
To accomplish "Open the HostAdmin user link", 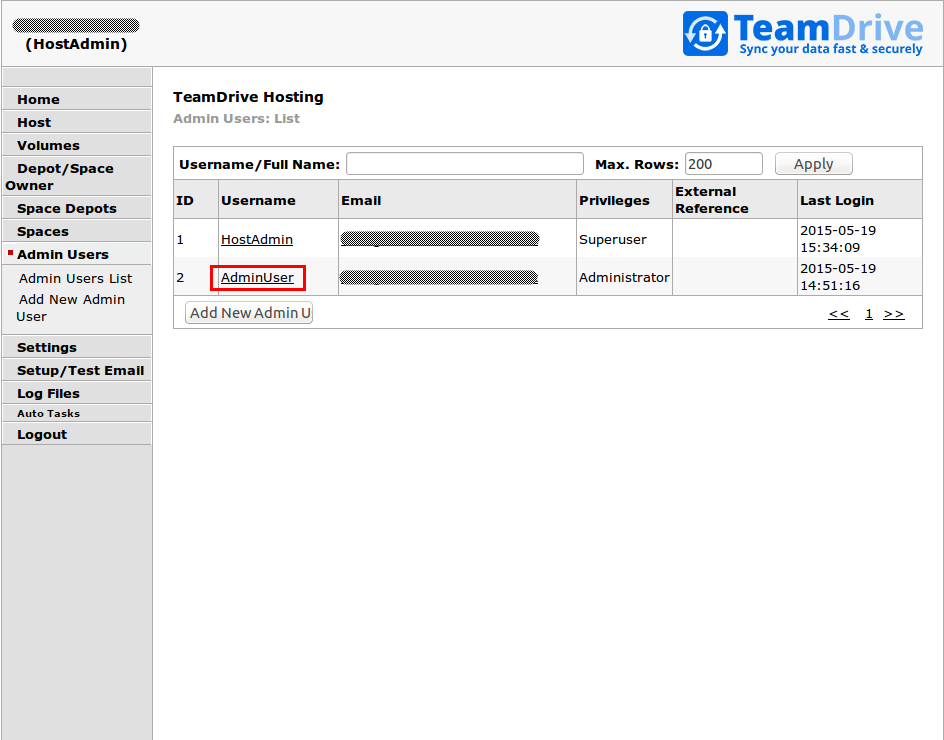I will (x=257, y=239).
